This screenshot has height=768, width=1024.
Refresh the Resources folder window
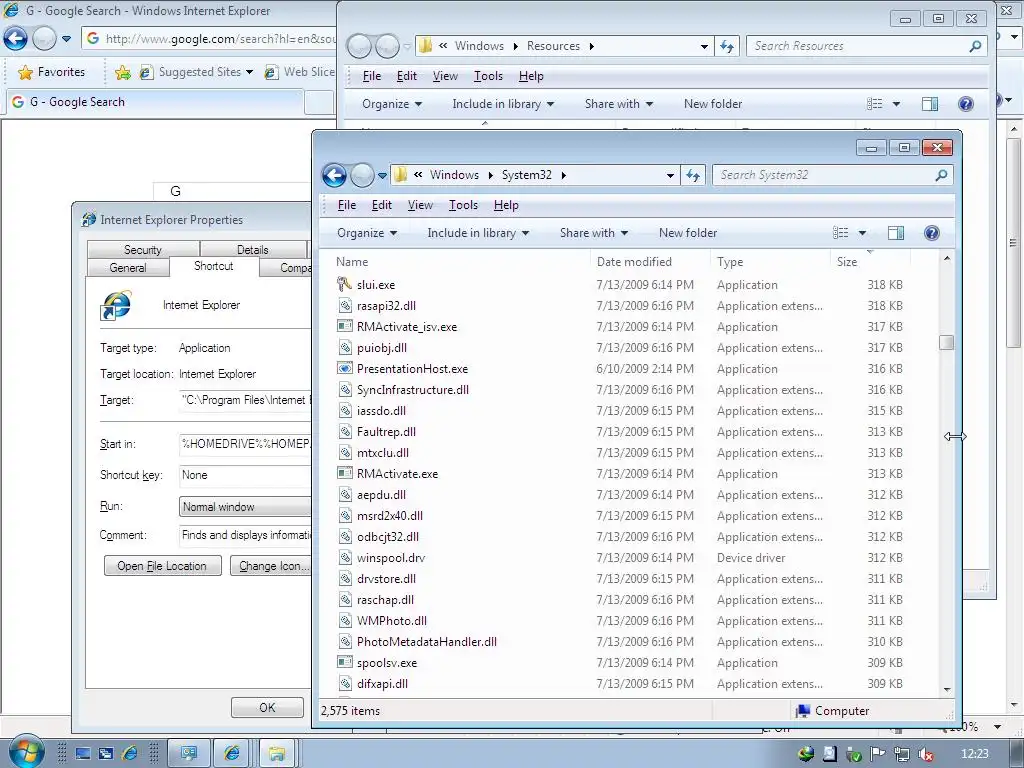point(727,46)
